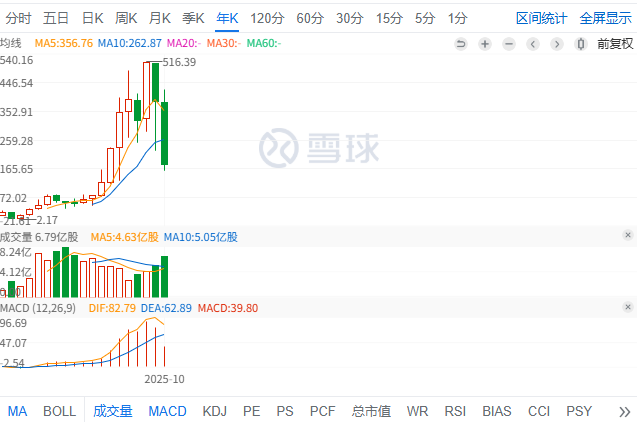Zoom in the chart with plus icon
Screen dimensions: 637x422
tap(485, 43)
